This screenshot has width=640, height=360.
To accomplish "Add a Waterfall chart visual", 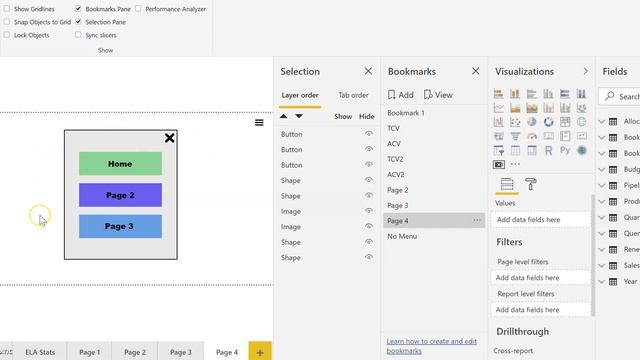I will click(x=498, y=122).
